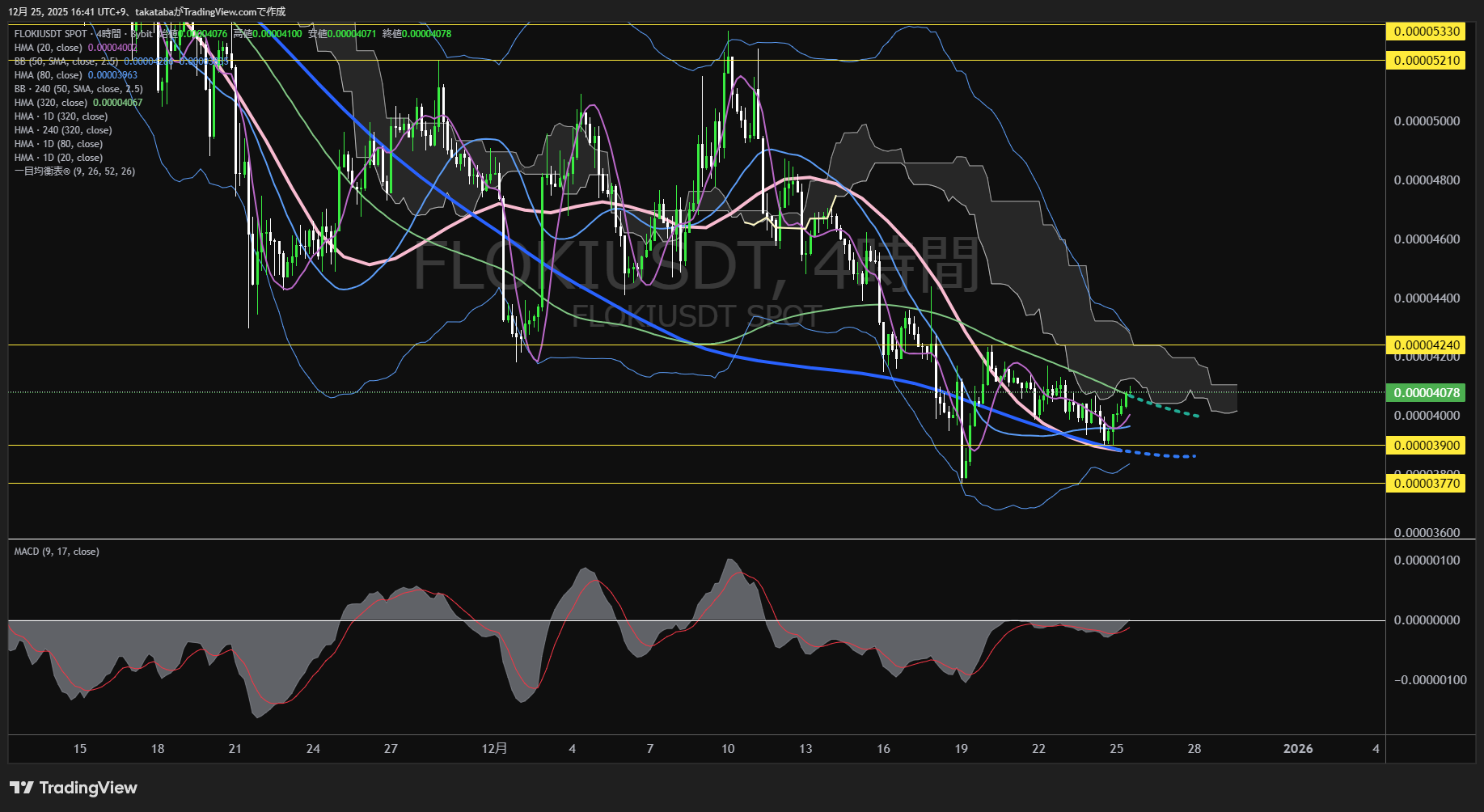The height and width of the screenshot is (812, 1484).
Task: Click the 2026 label on time axis
Action: (x=1298, y=749)
